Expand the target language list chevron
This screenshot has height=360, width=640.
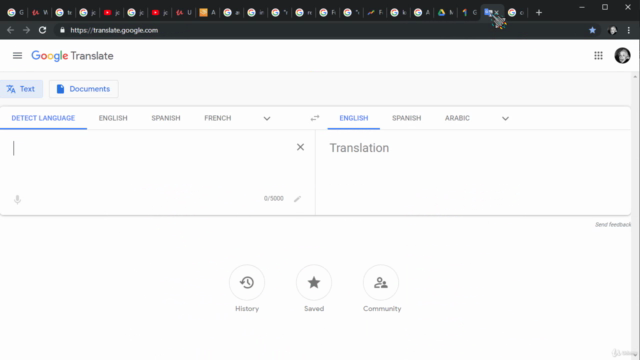[x=505, y=119]
